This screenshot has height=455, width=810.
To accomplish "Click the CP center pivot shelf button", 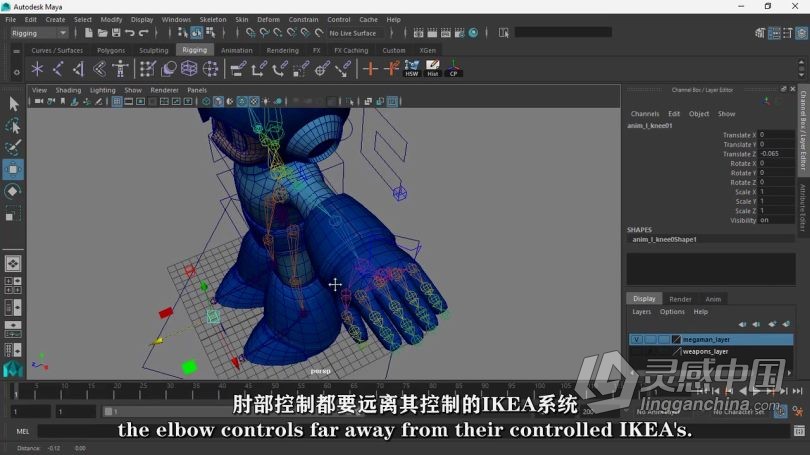I will pos(454,69).
